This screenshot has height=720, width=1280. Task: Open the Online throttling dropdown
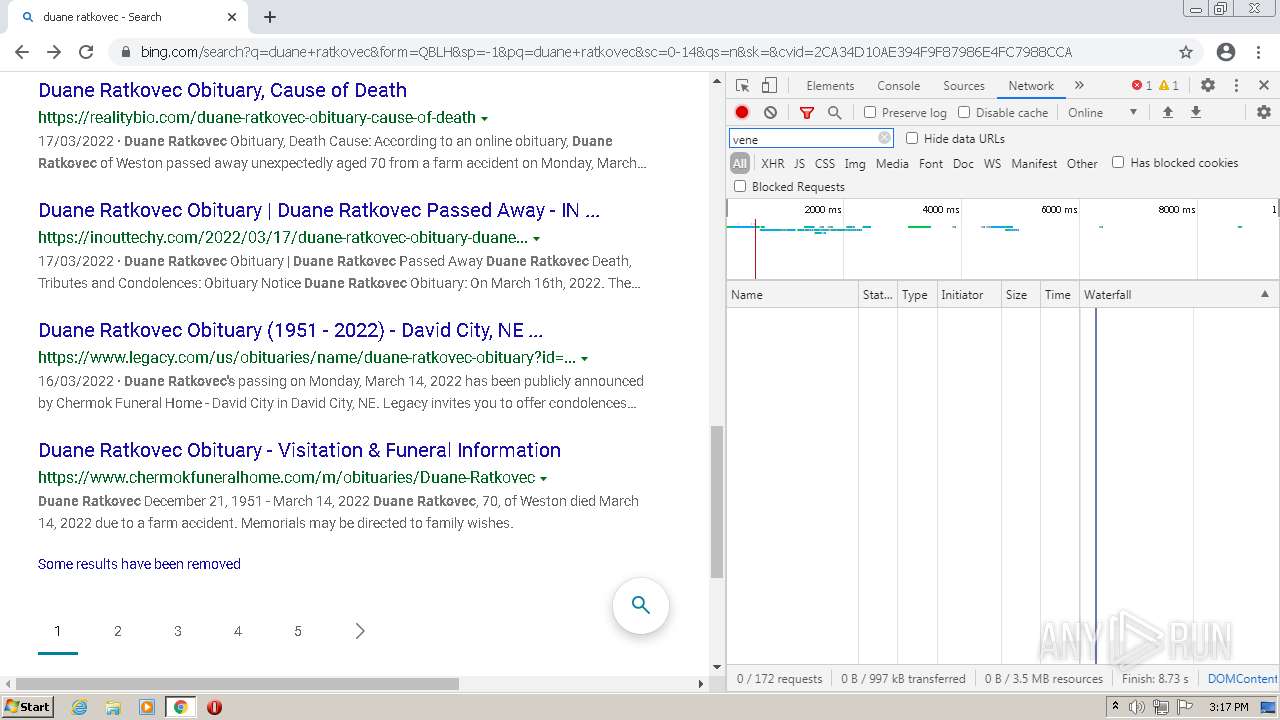[1103, 113]
